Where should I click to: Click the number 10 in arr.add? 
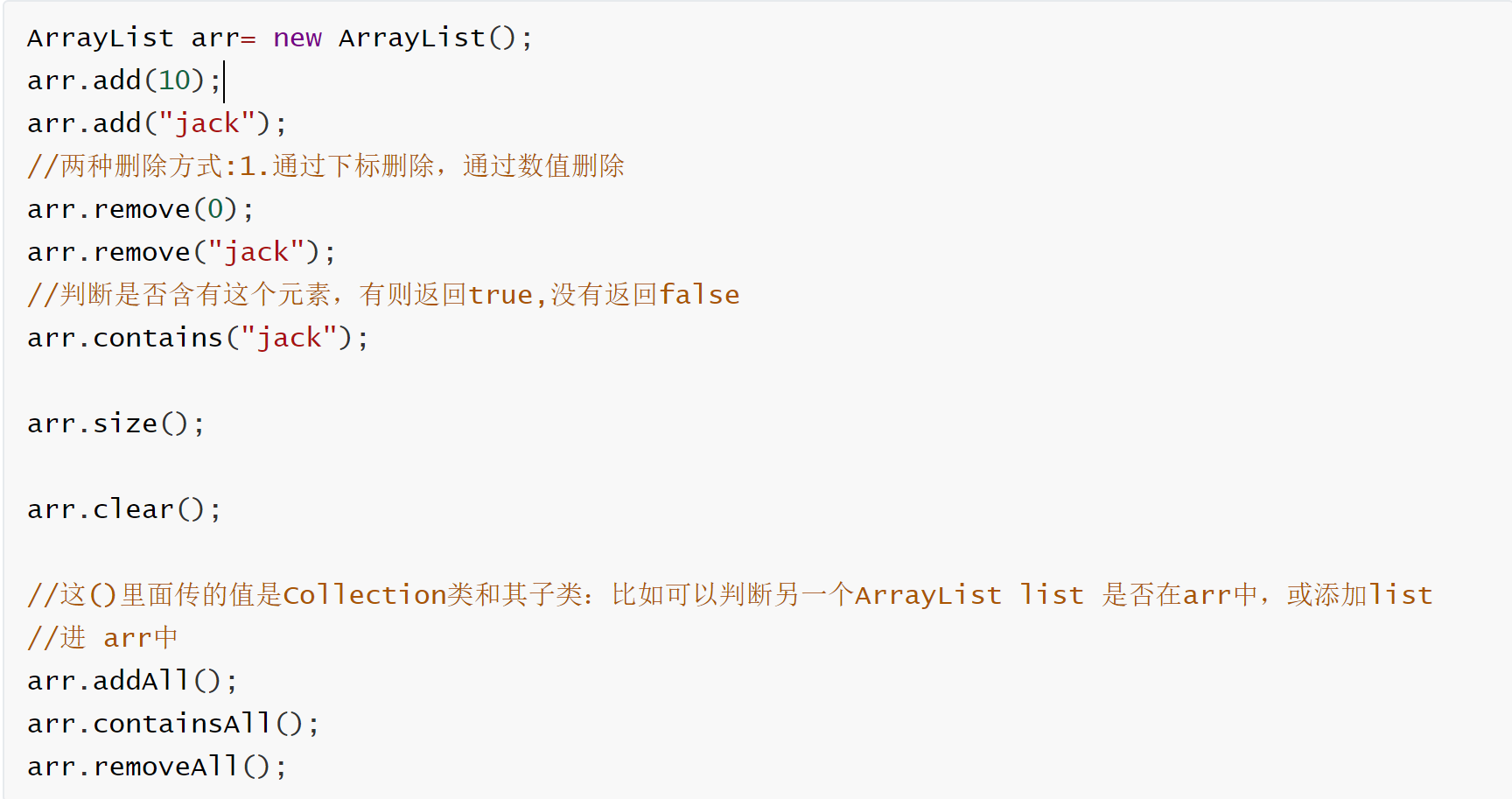click(x=174, y=81)
